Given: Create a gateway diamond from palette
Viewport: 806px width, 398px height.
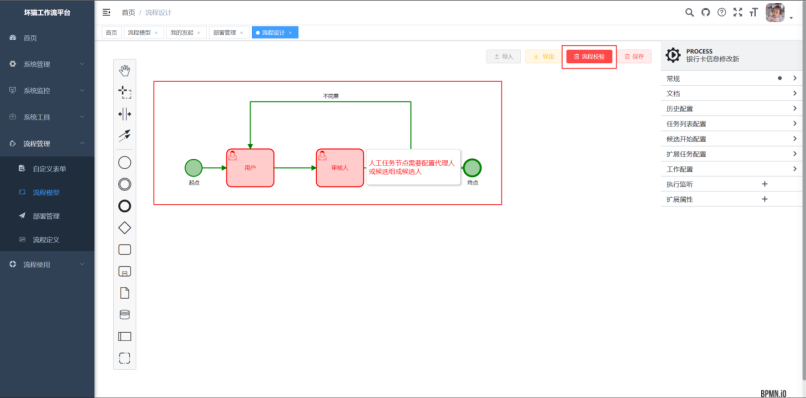Looking at the screenshot, I should [124, 228].
